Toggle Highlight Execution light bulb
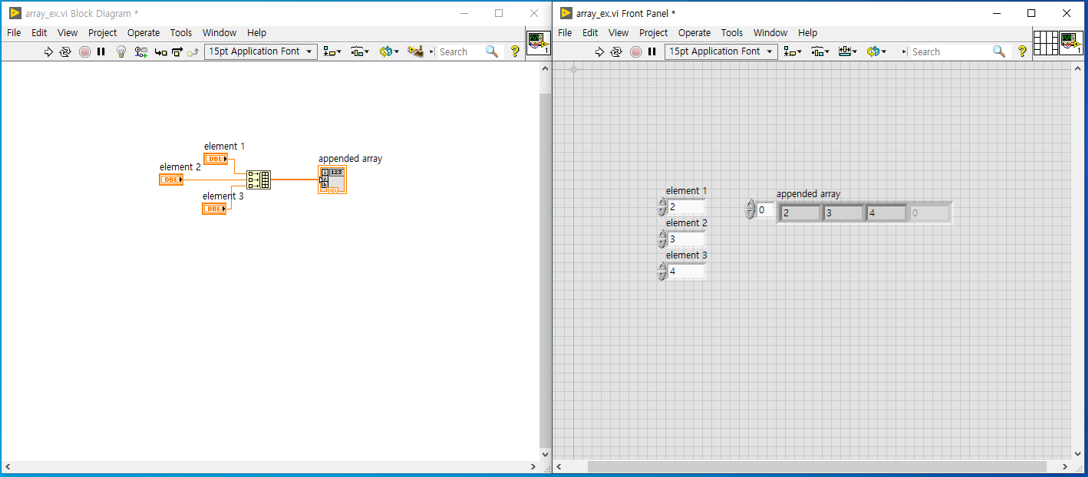1088x477 pixels. pos(121,51)
